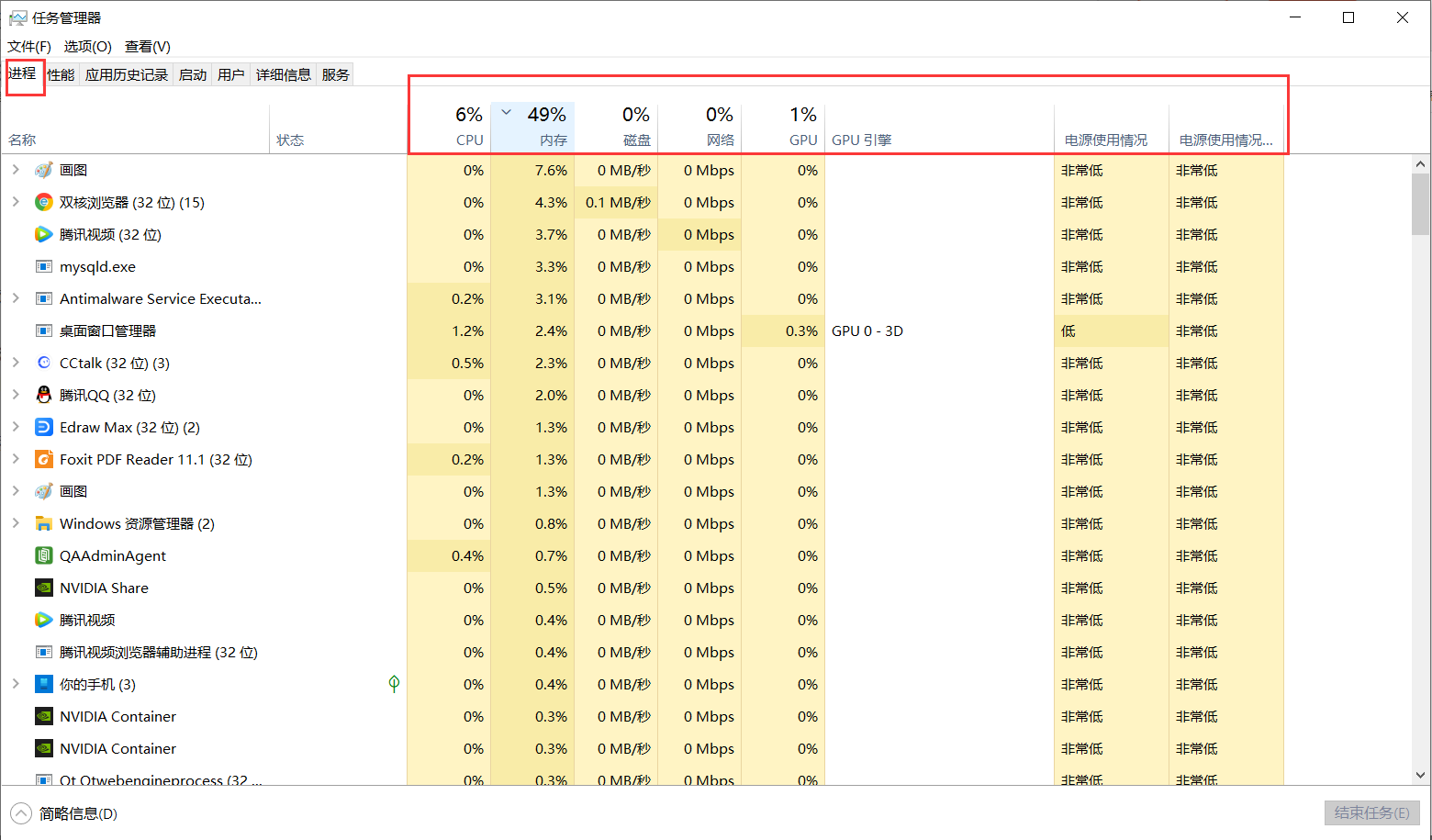Screen dimensions: 1432x840
Task: Click the Edraw Max process icon
Action: (x=43, y=427)
